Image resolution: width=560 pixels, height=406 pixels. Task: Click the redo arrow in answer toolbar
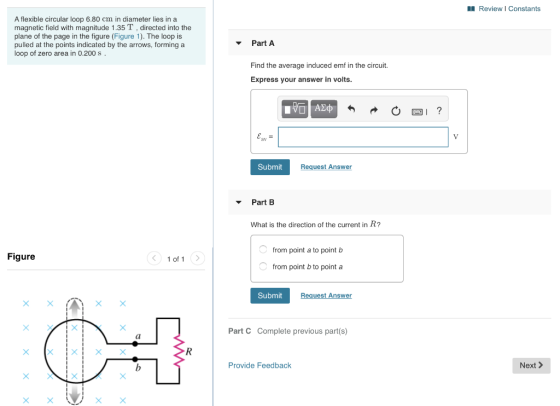pyautogui.click(x=374, y=110)
